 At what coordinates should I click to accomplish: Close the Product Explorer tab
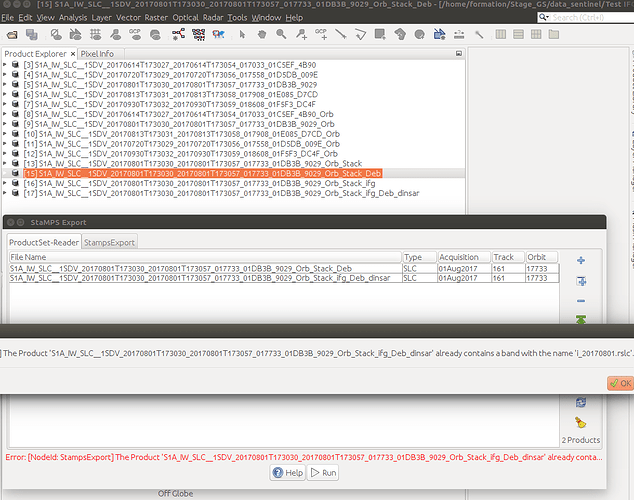tap(73, 54)
